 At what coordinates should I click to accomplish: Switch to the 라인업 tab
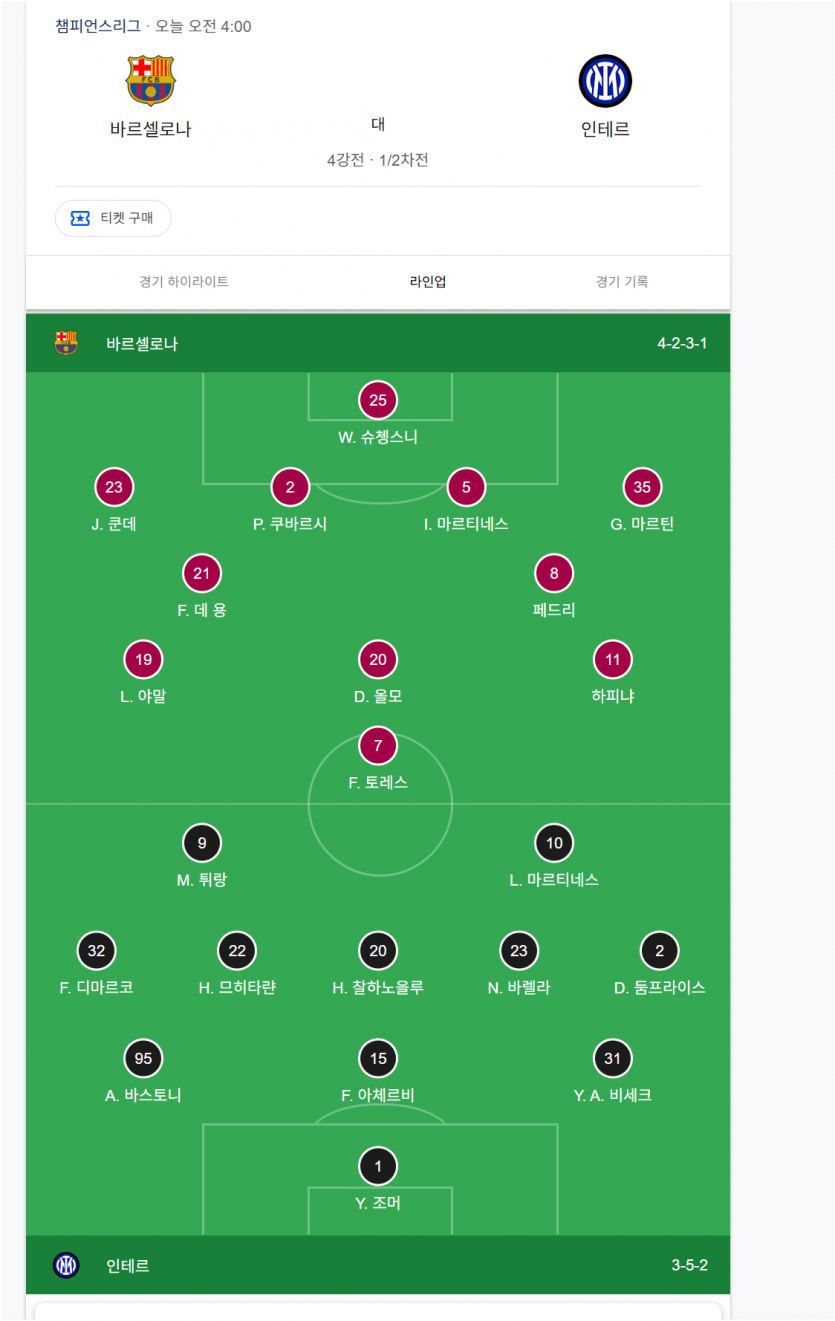pos(428,282)
